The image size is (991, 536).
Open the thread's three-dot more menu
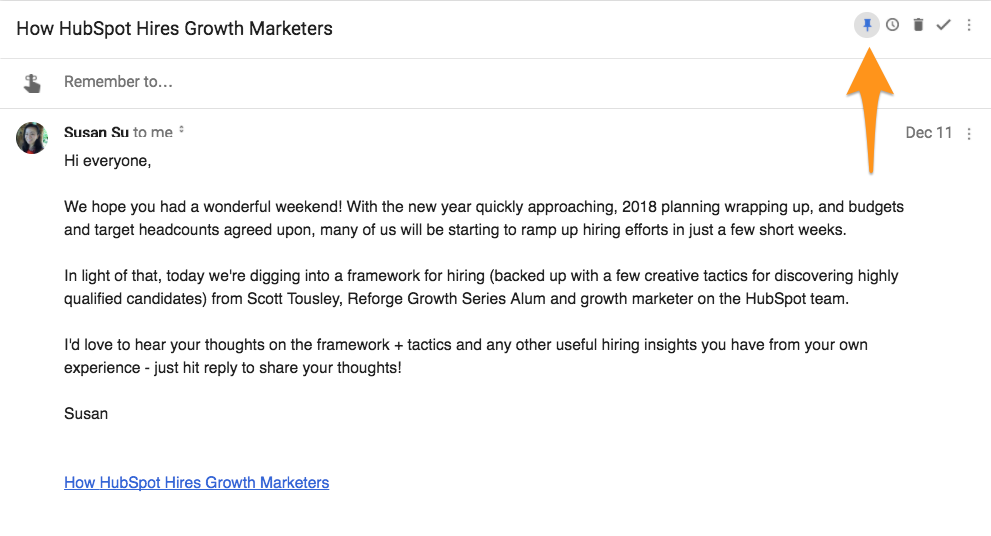(969, 25)
